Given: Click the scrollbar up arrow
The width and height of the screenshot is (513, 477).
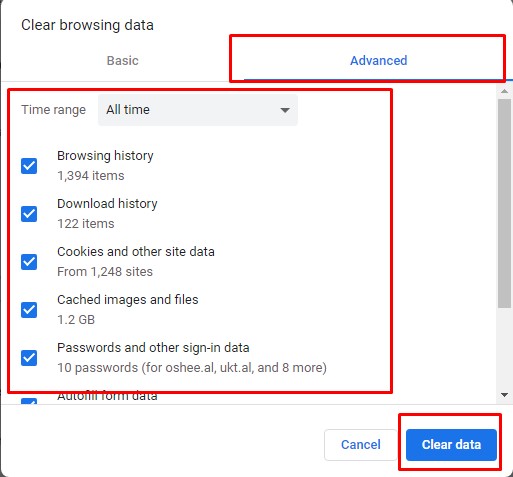Looking at the screenshot, I should click(x=504, y=91).
